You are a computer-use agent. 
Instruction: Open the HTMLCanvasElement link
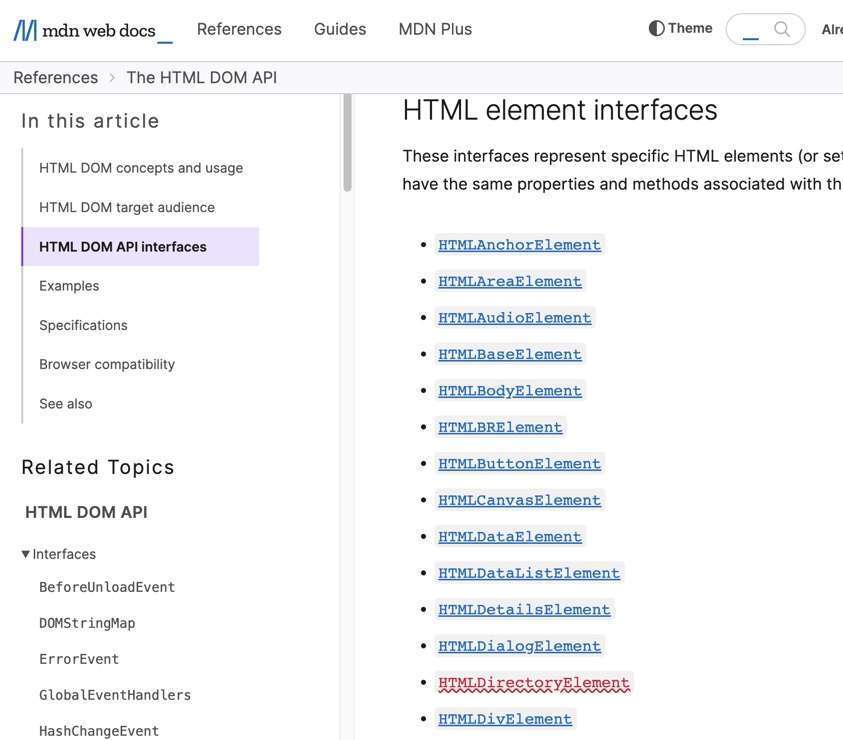tap(519, 500)
